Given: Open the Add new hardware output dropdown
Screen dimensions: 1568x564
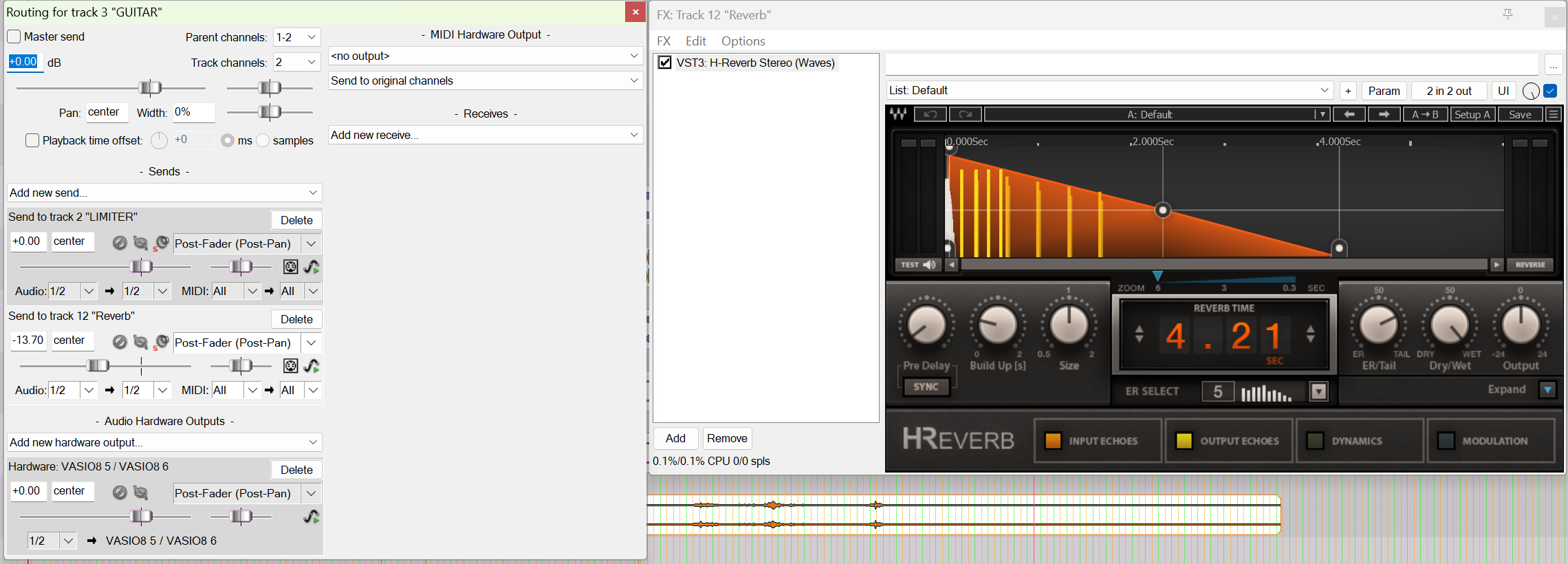Looking at the screenshot, I should click(164, 442).
